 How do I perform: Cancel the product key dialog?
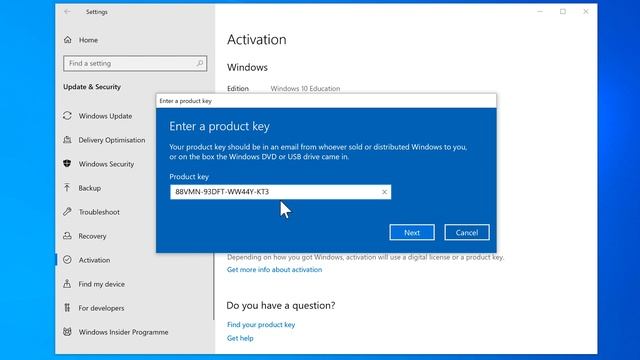(467, 232)
